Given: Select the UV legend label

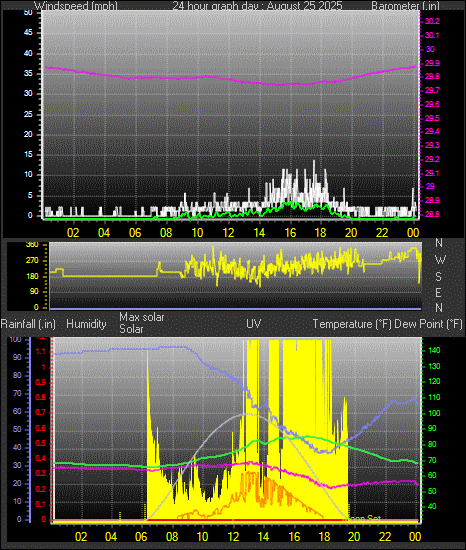Looking at the screenshot, I should [254, 323].
